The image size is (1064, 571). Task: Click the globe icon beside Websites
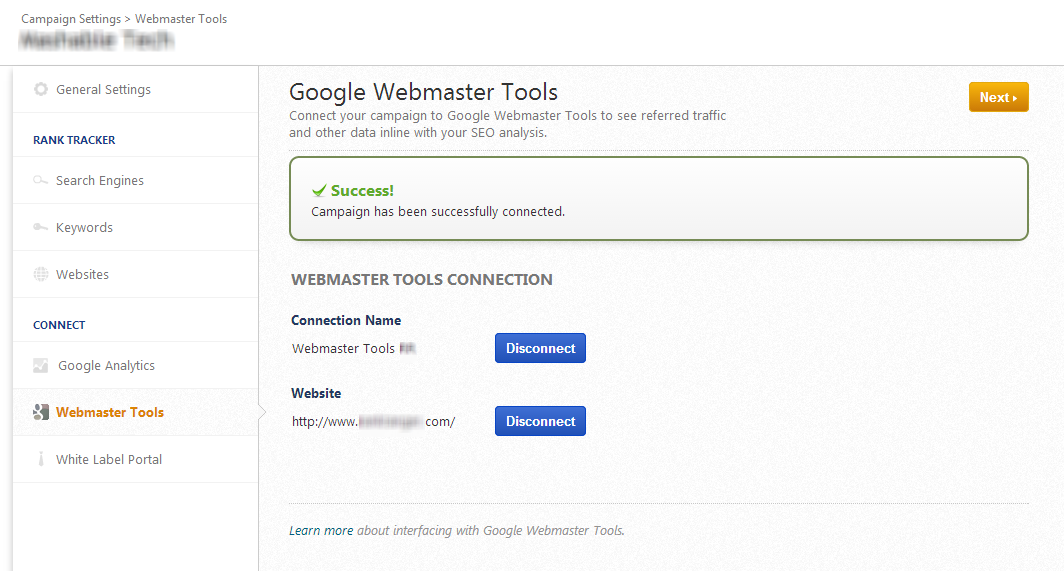coord(41,275)
